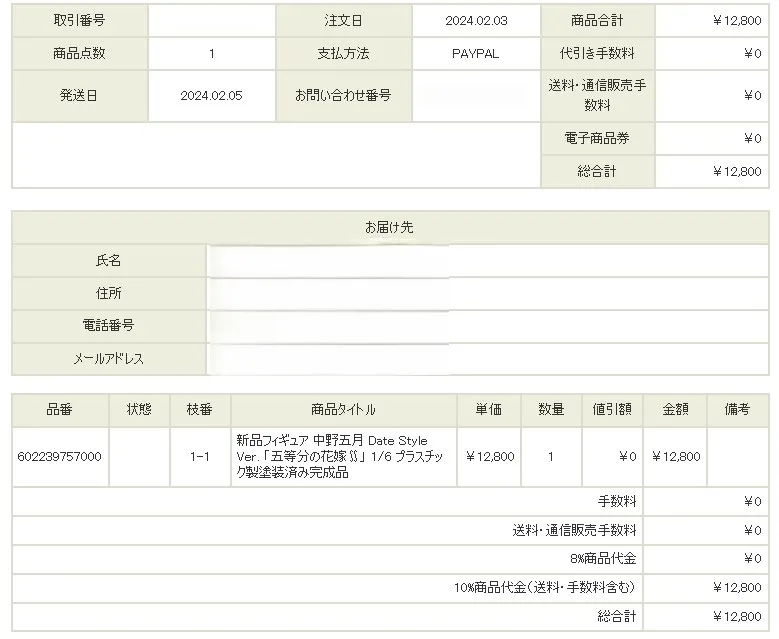Click the 支払方法 label
This screenshot has height=639, width=779.
point(343,53)
